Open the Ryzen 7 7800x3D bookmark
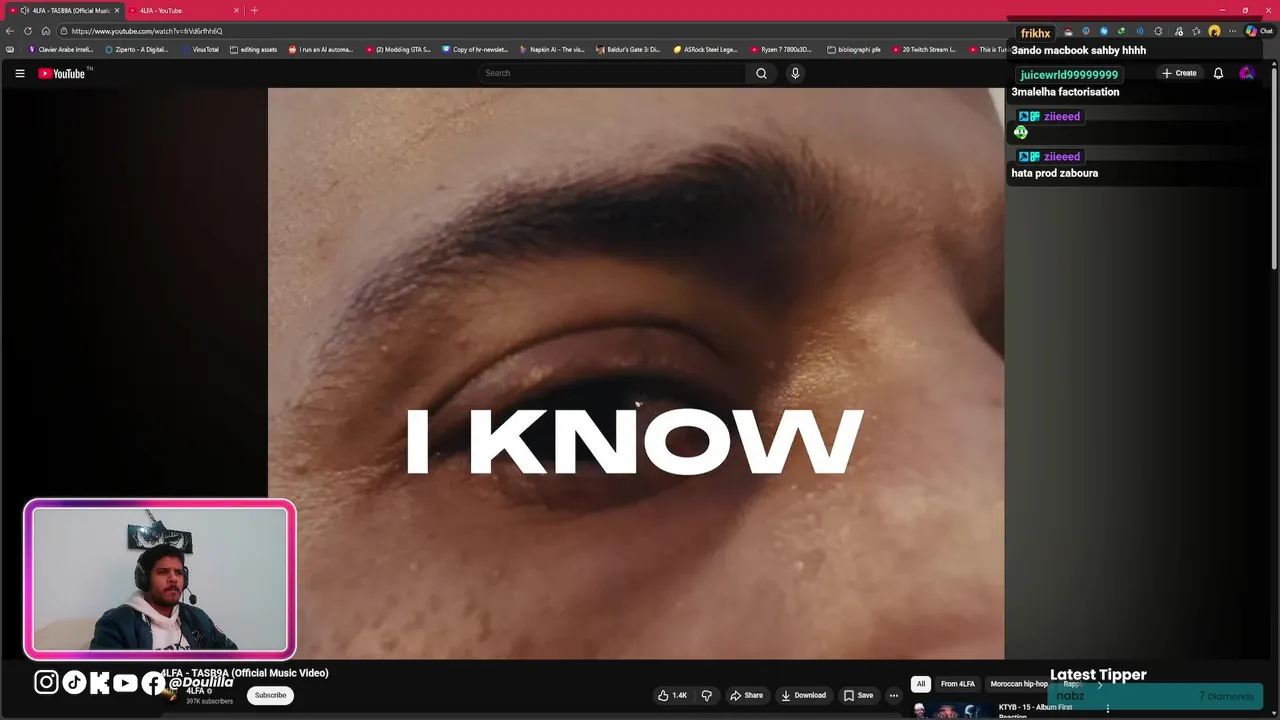Image resolution: width=1280 pixels, height=720 pixels. (782, 49)
